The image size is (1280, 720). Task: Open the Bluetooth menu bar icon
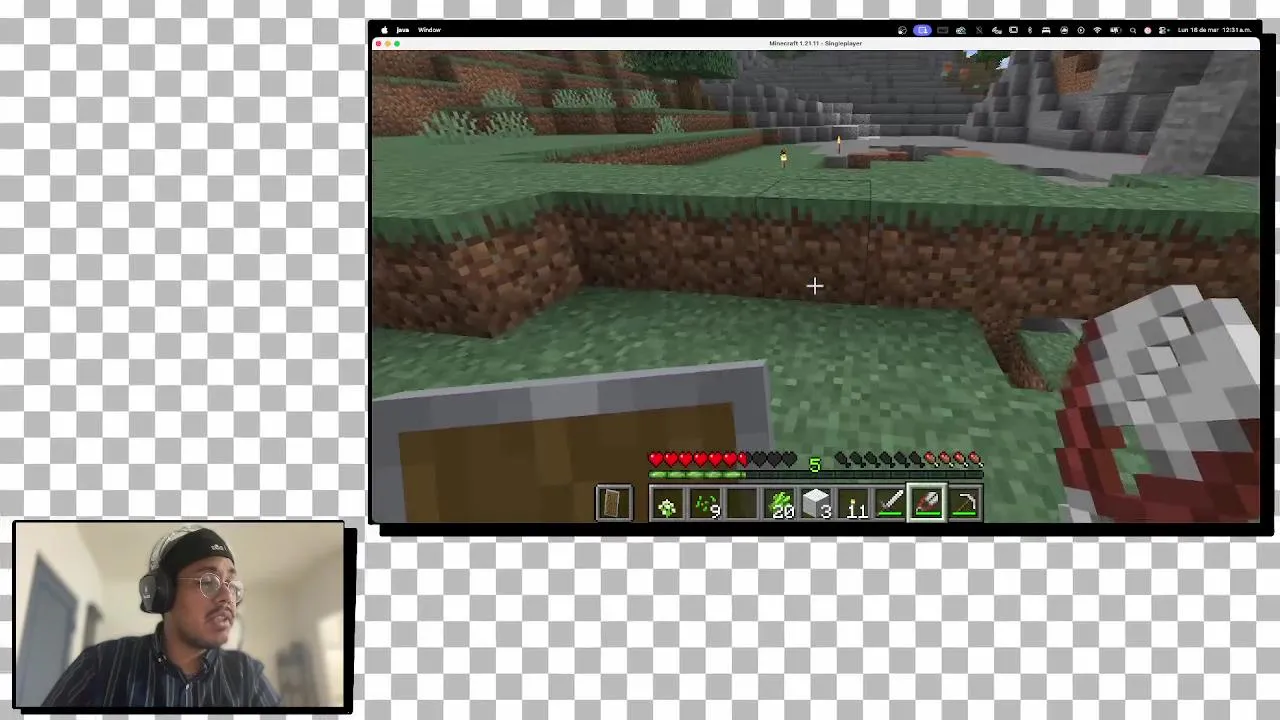[x=1030, y=30]
